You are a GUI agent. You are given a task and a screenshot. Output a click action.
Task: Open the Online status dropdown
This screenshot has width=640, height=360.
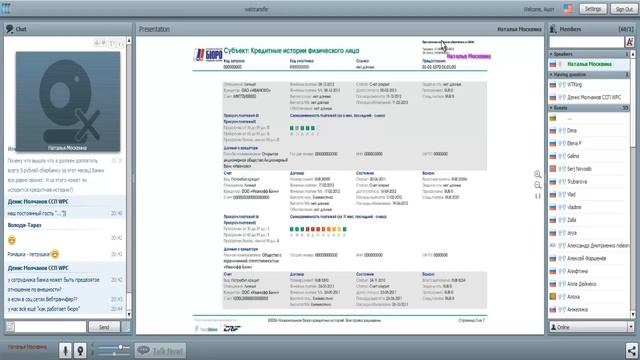[x=591, y=327]
